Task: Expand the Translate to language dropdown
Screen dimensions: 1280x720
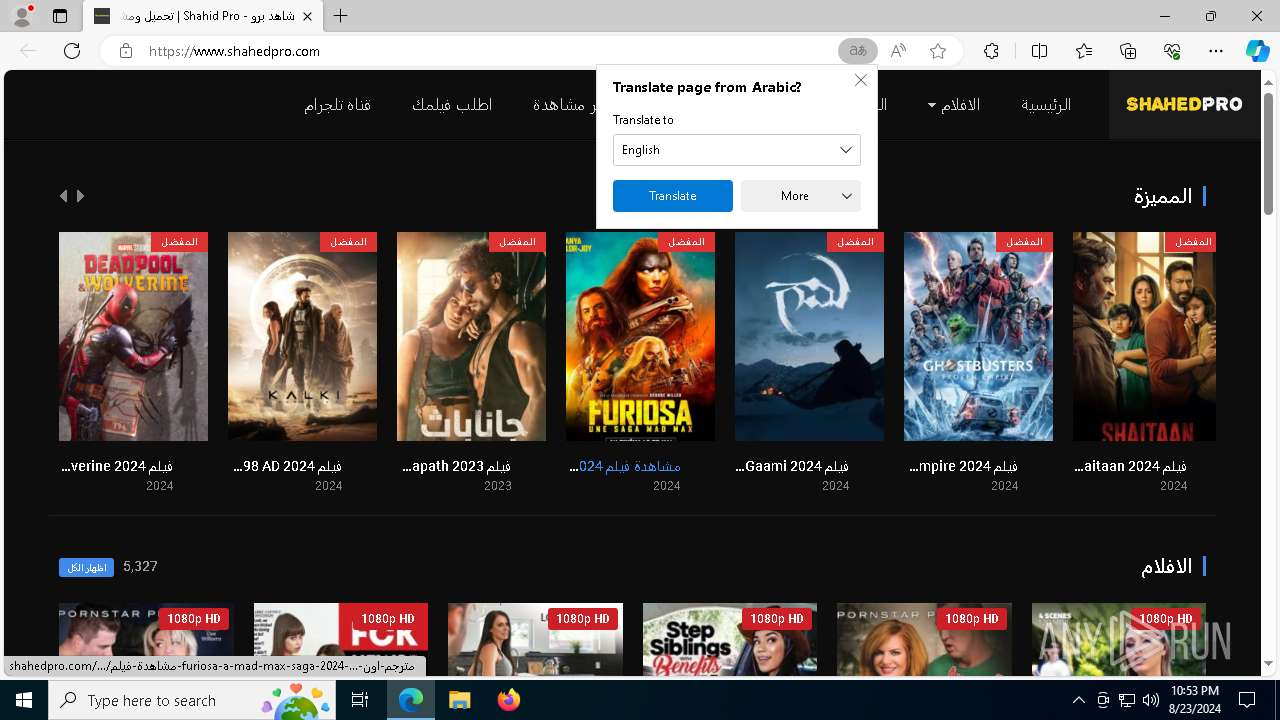Action: [737, 150]
